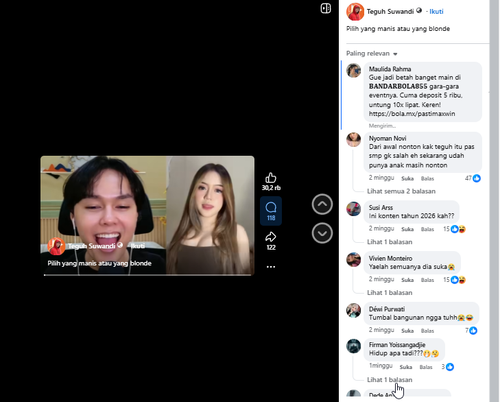Click Teguh Suwandi name on video overlay
Screen dimensions: 500x402
[x=91, y=246]
